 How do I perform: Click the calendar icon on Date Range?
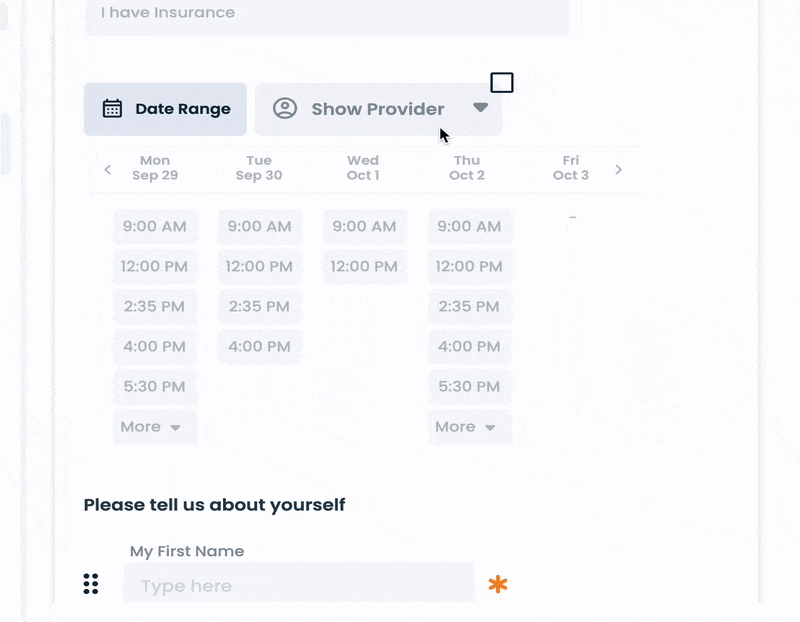(113, 109)
